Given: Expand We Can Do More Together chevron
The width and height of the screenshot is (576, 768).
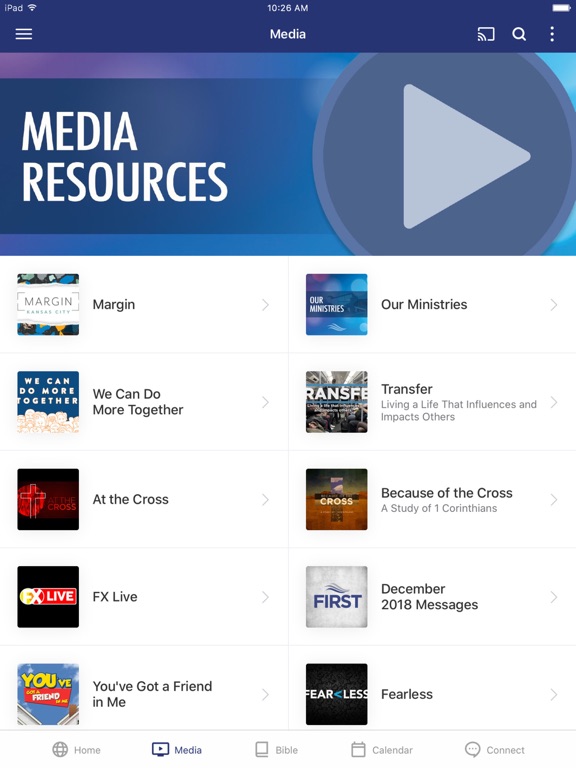Looking at the screenshot, I should coord(265,402).
